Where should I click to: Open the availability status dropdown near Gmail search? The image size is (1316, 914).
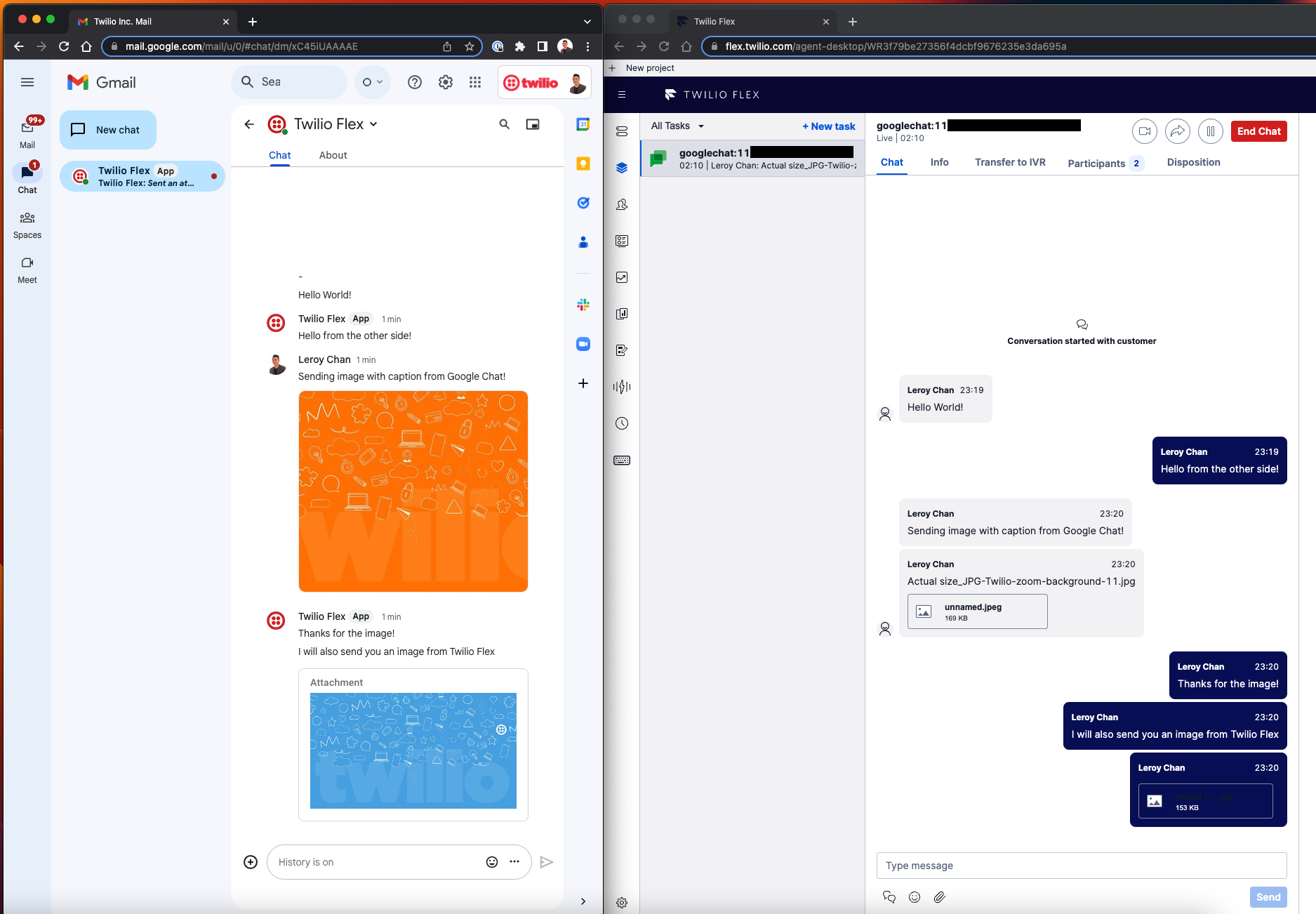372,82
